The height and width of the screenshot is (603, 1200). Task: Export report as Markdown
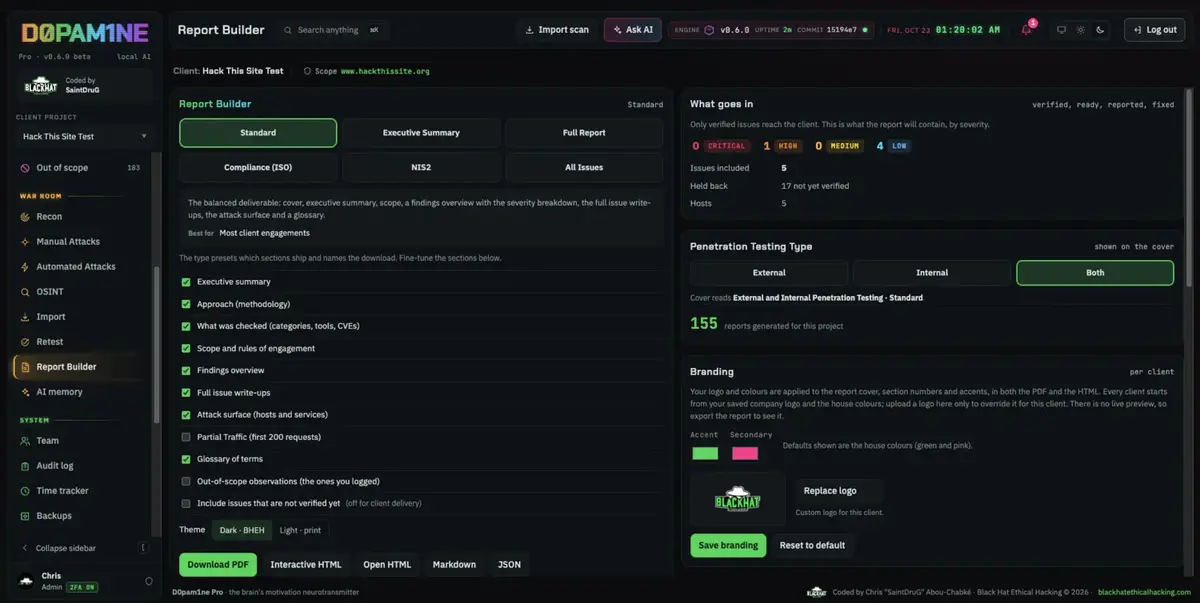coord(454,565)
